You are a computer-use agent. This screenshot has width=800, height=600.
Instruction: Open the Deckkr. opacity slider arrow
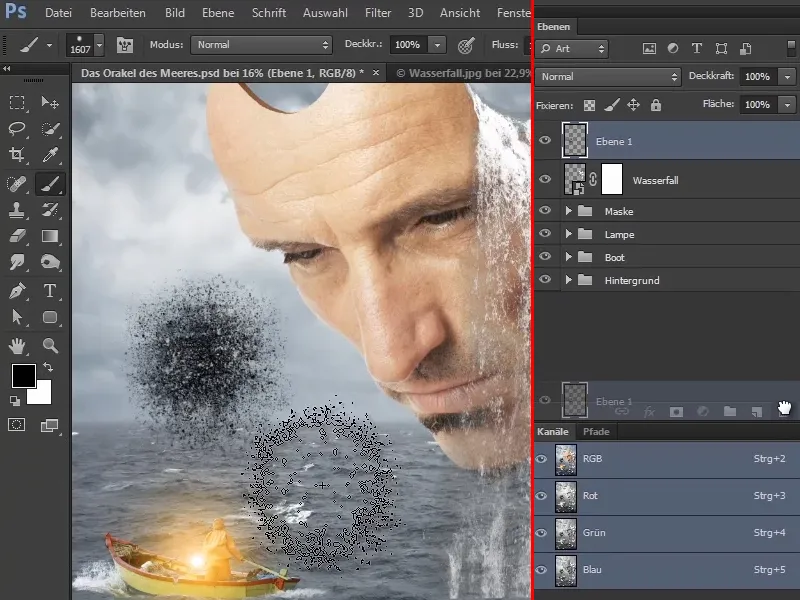pyautogui.click(x=437, y=45)
